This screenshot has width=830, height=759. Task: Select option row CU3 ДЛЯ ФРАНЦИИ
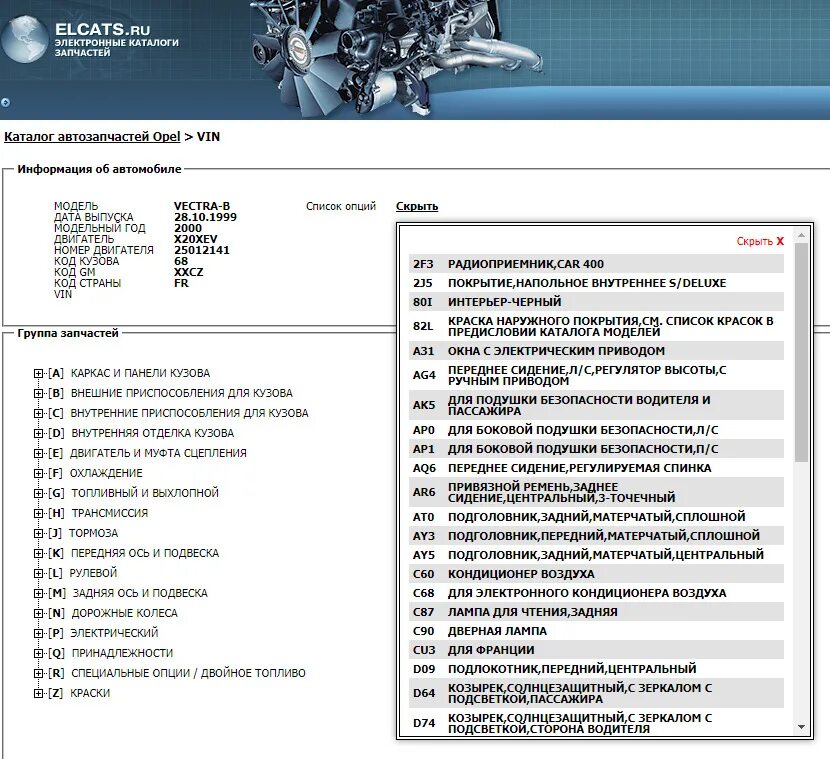click(x=597, y=650)
